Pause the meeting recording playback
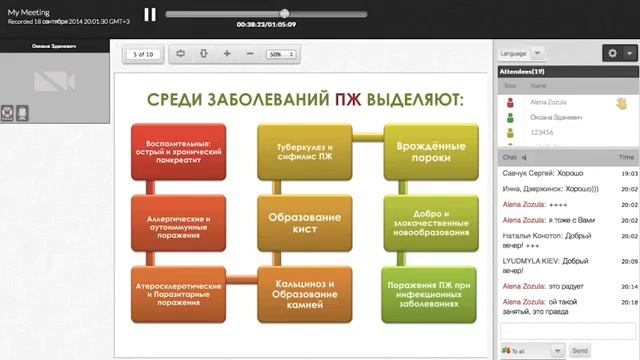 click(150, 15)
